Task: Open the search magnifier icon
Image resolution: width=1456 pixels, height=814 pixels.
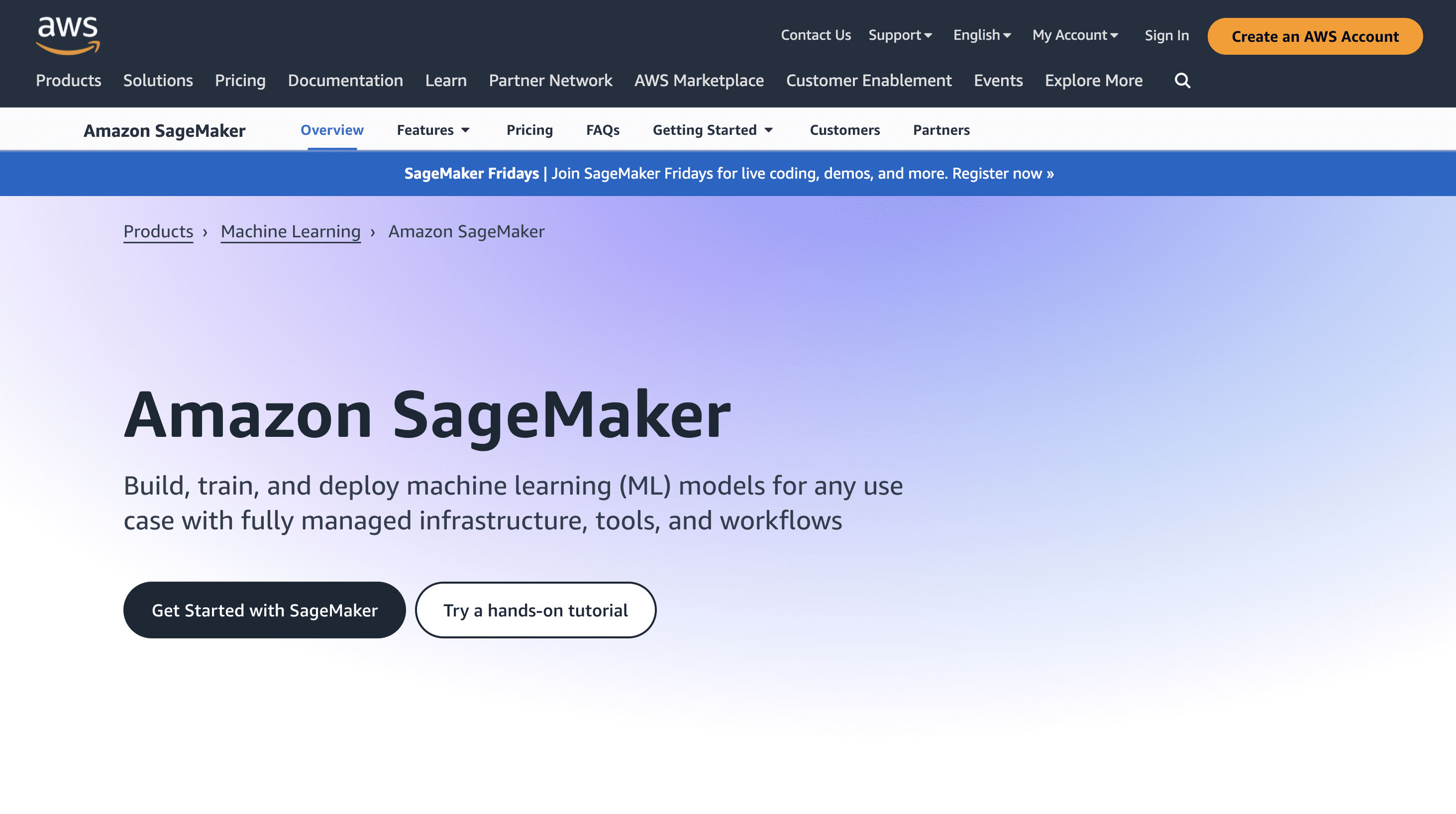Action: pos(1182,81)
